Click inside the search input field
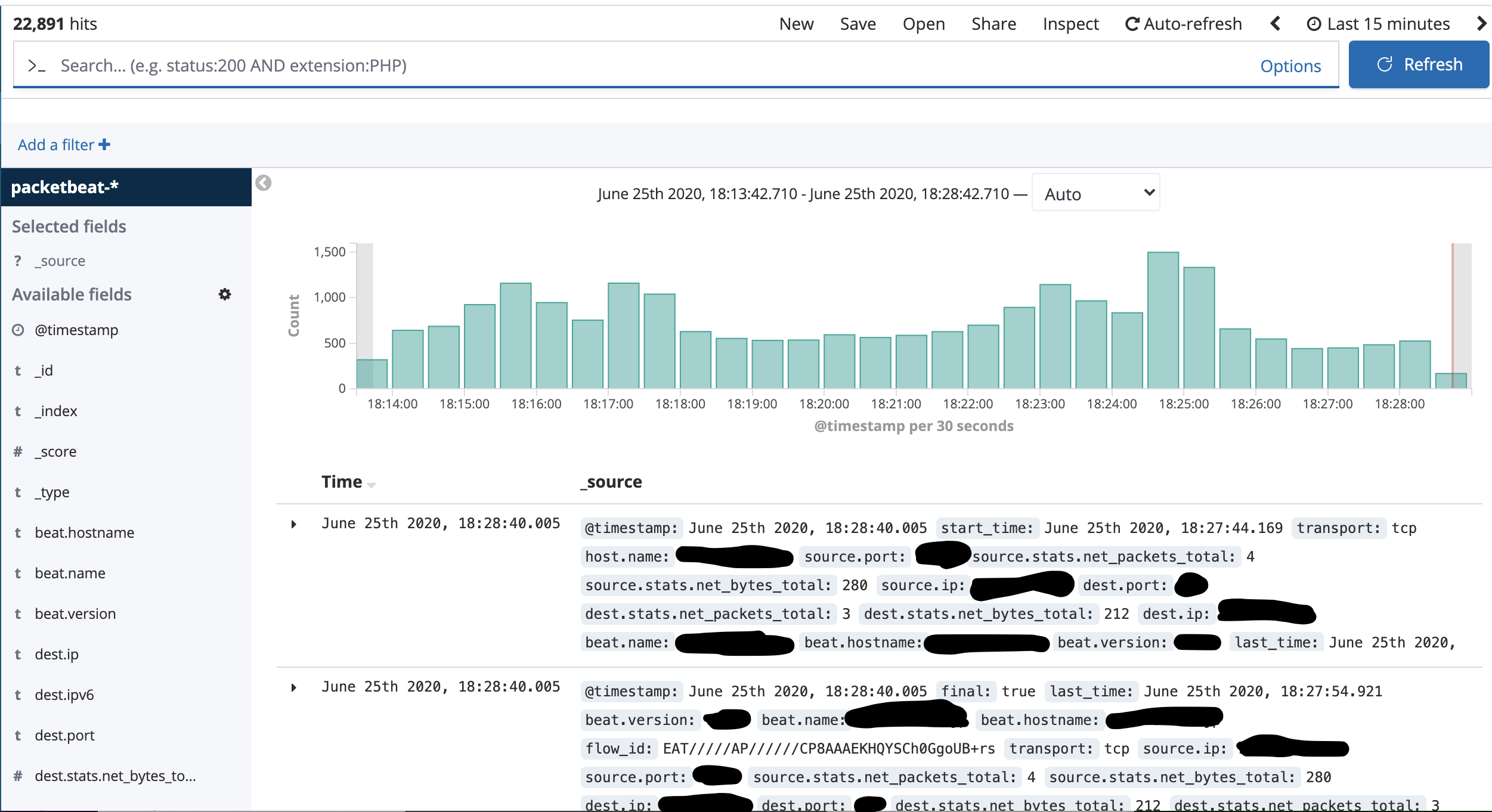This screenshot has height=812, width=1492. click(417, 66)
